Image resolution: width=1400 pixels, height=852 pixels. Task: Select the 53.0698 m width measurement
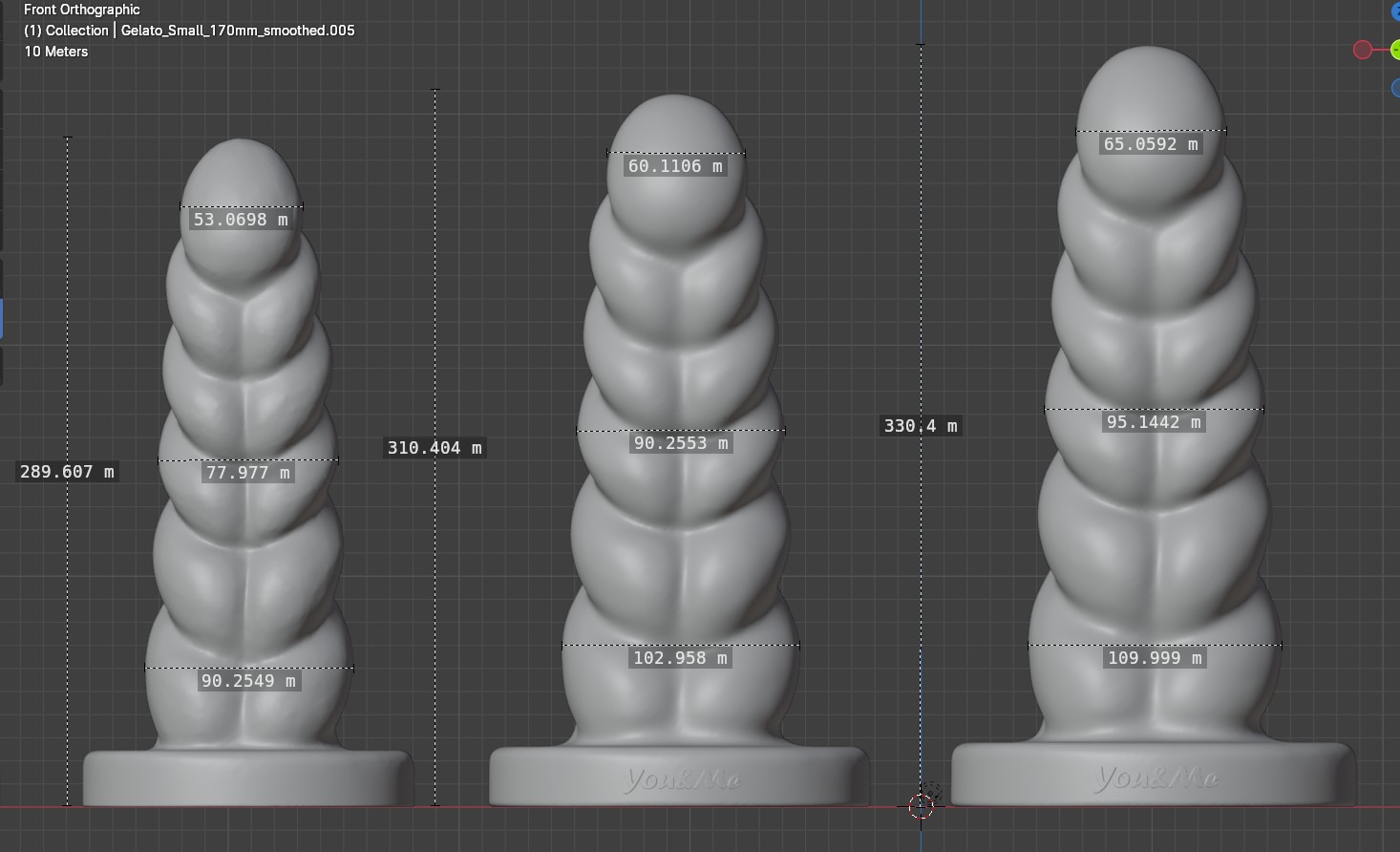point(241,220)
